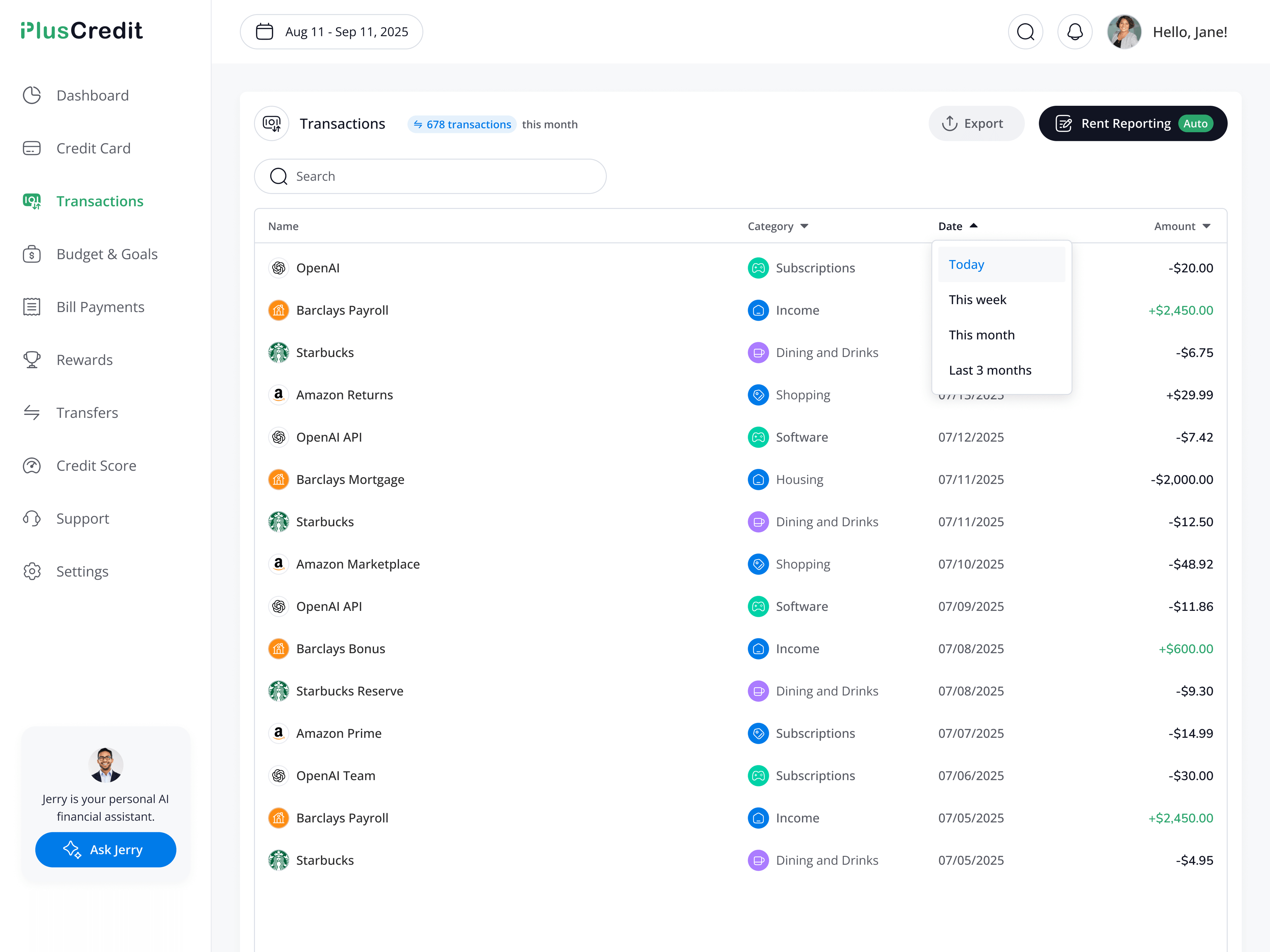Open Rent Reporting
The height and width of the screenshot is (952, 1270).
point(1133,123)
